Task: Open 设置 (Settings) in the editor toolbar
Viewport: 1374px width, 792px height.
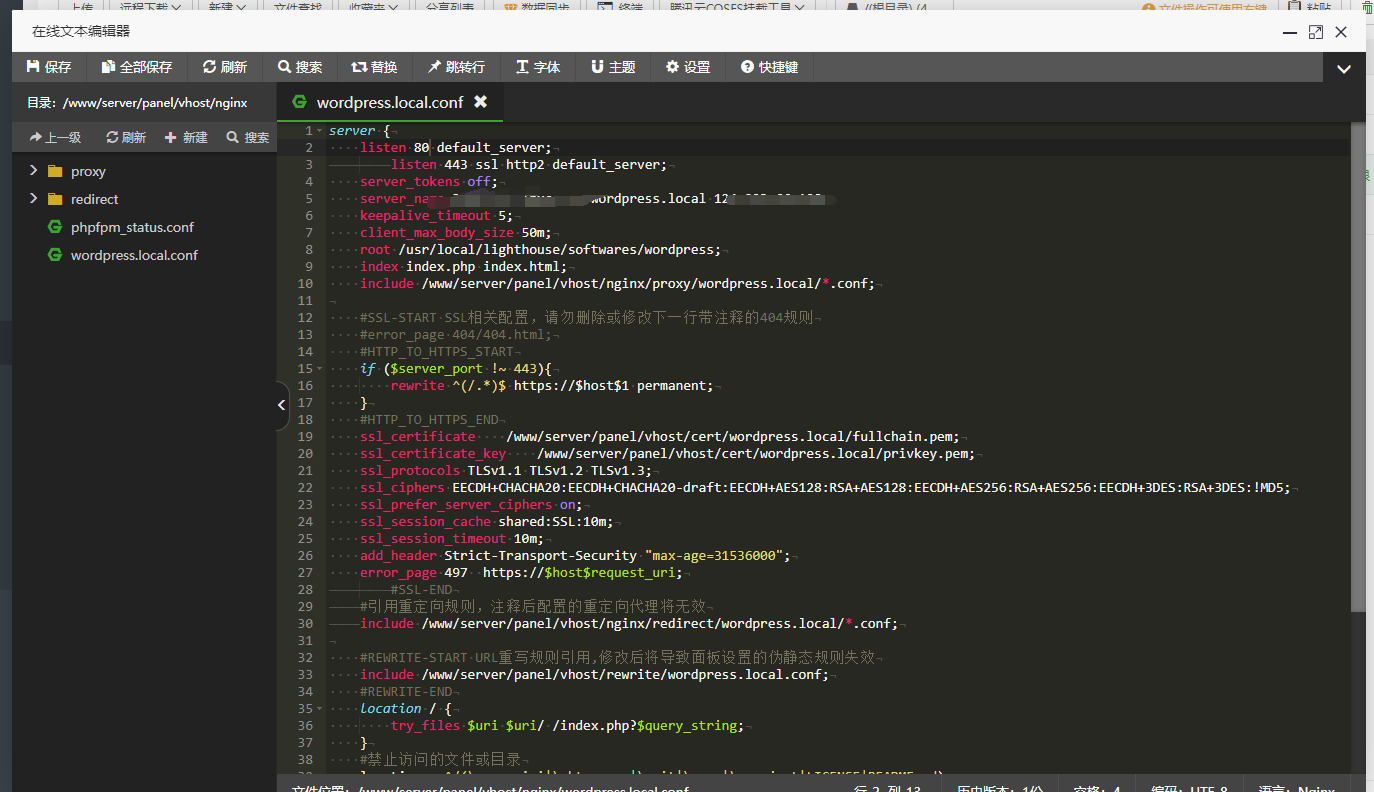Action: [x=688, y=67]
